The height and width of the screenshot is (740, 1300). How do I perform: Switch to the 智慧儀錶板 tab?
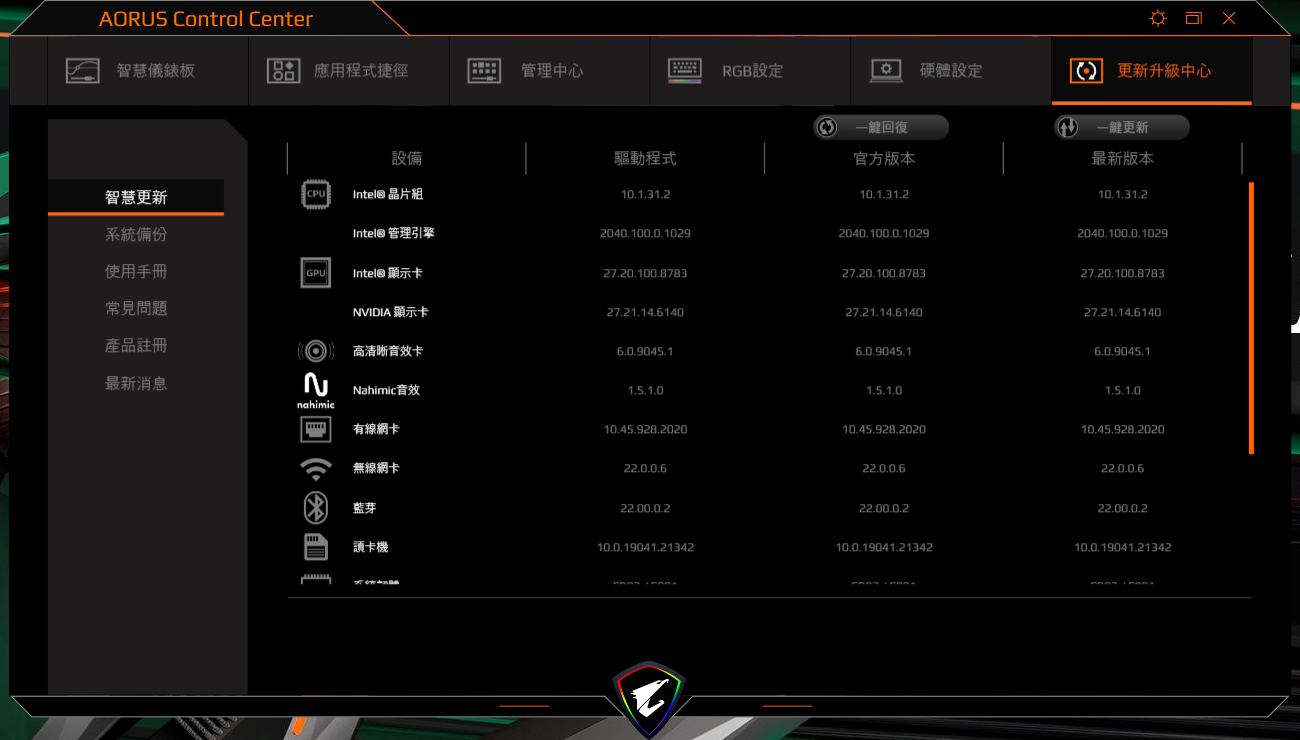148,71
